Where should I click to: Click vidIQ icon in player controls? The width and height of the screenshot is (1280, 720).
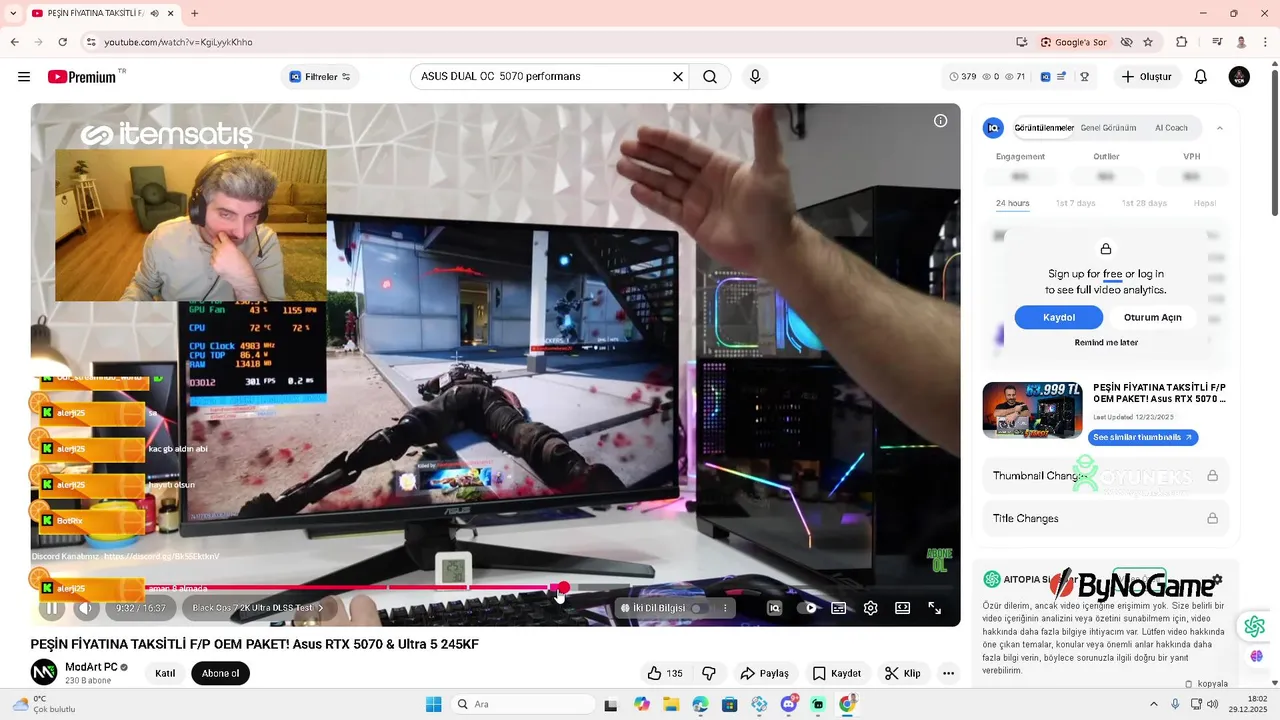774,608
